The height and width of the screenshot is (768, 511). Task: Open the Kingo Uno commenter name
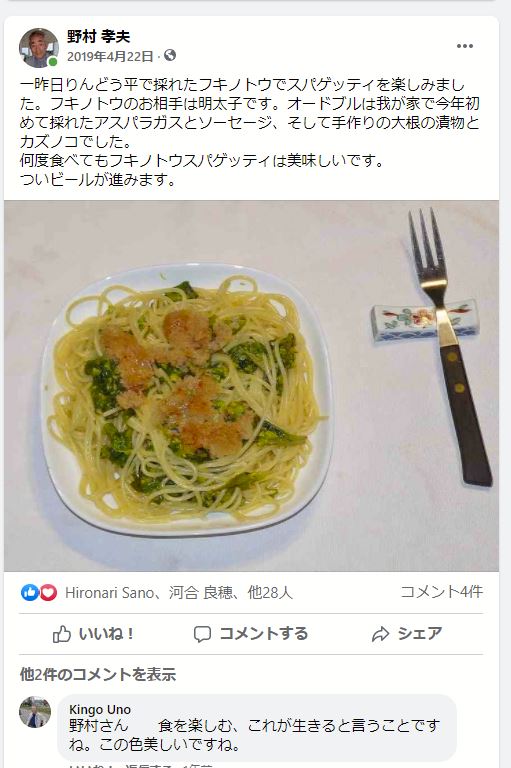[x=100, y=709]
